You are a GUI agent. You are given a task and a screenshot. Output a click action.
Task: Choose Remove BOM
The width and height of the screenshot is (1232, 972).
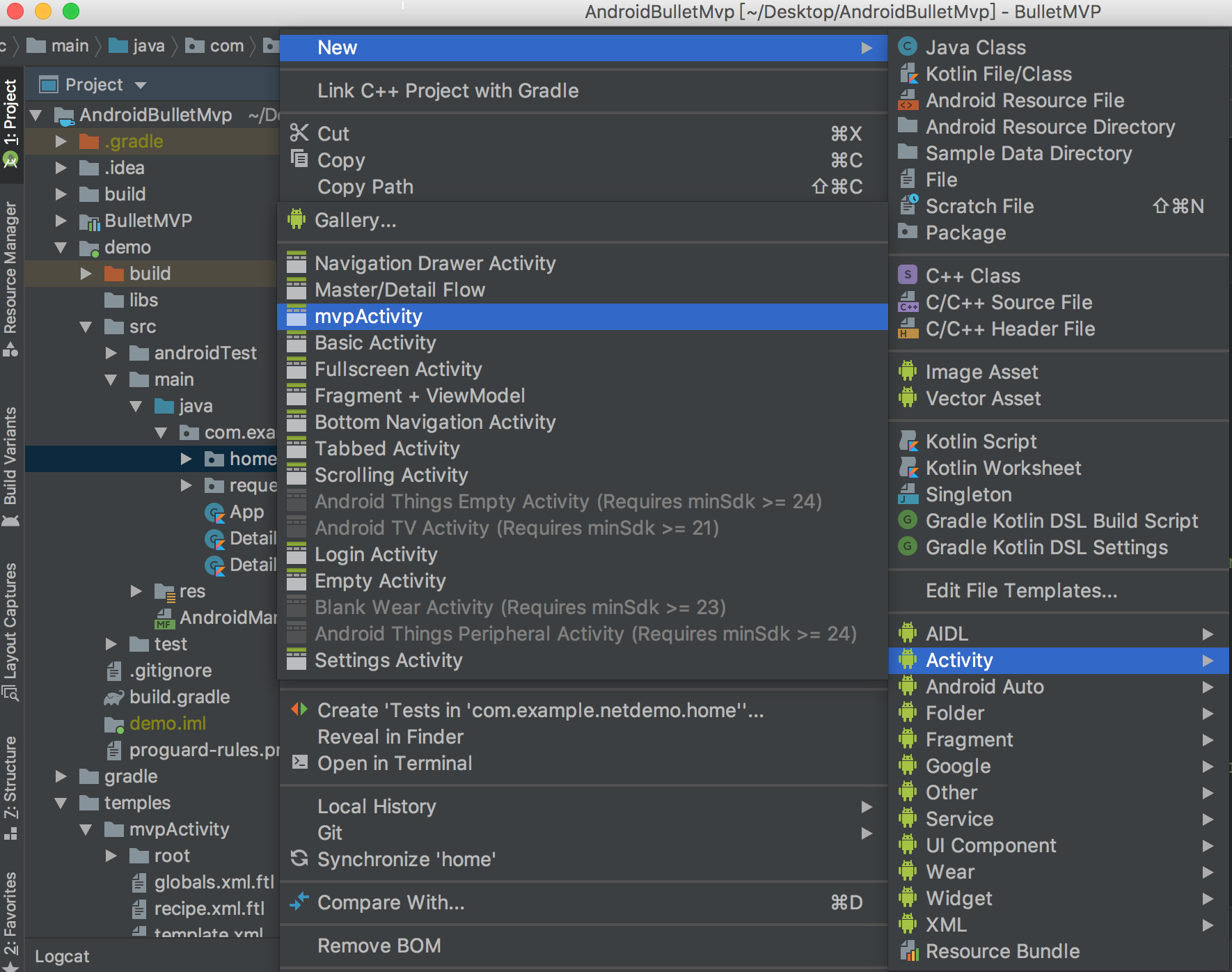click(583, 946)
